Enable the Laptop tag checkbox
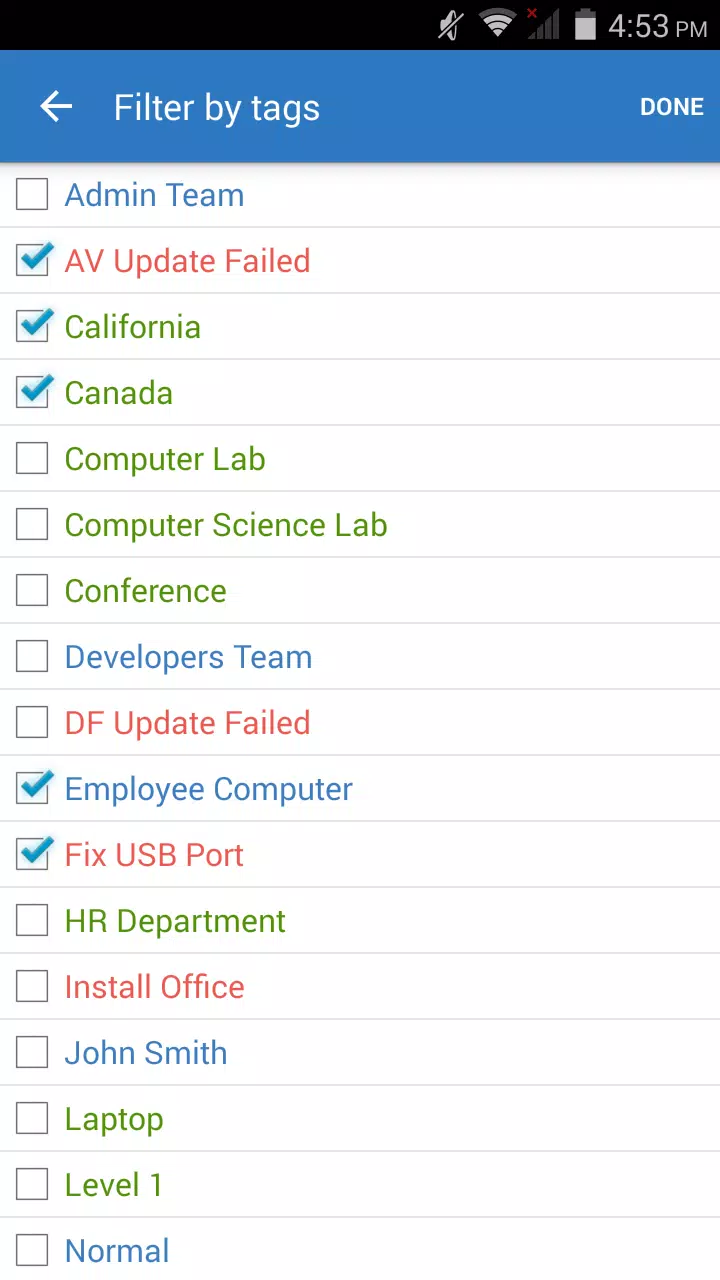The image size is (720, 1280). [x=32, y=1118]
